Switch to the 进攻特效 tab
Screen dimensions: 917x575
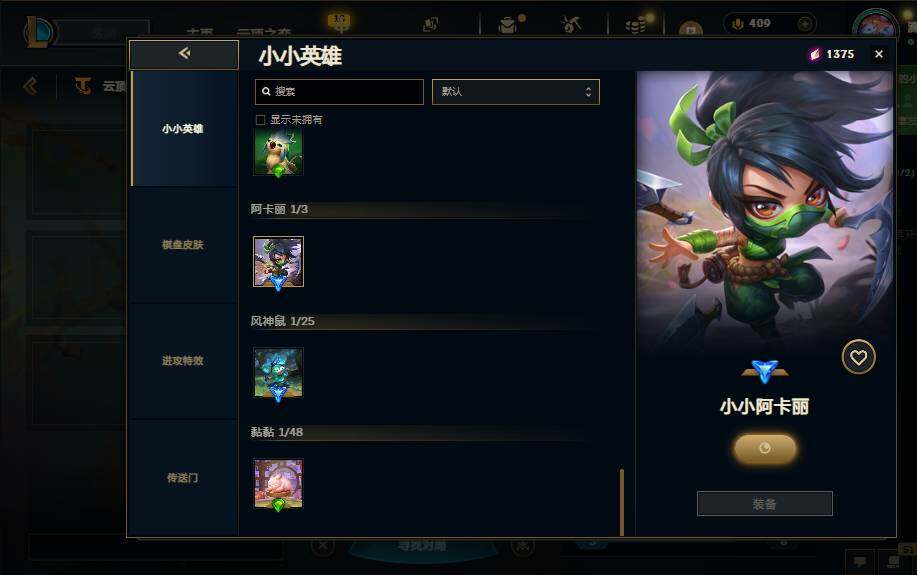click(182, 361)
